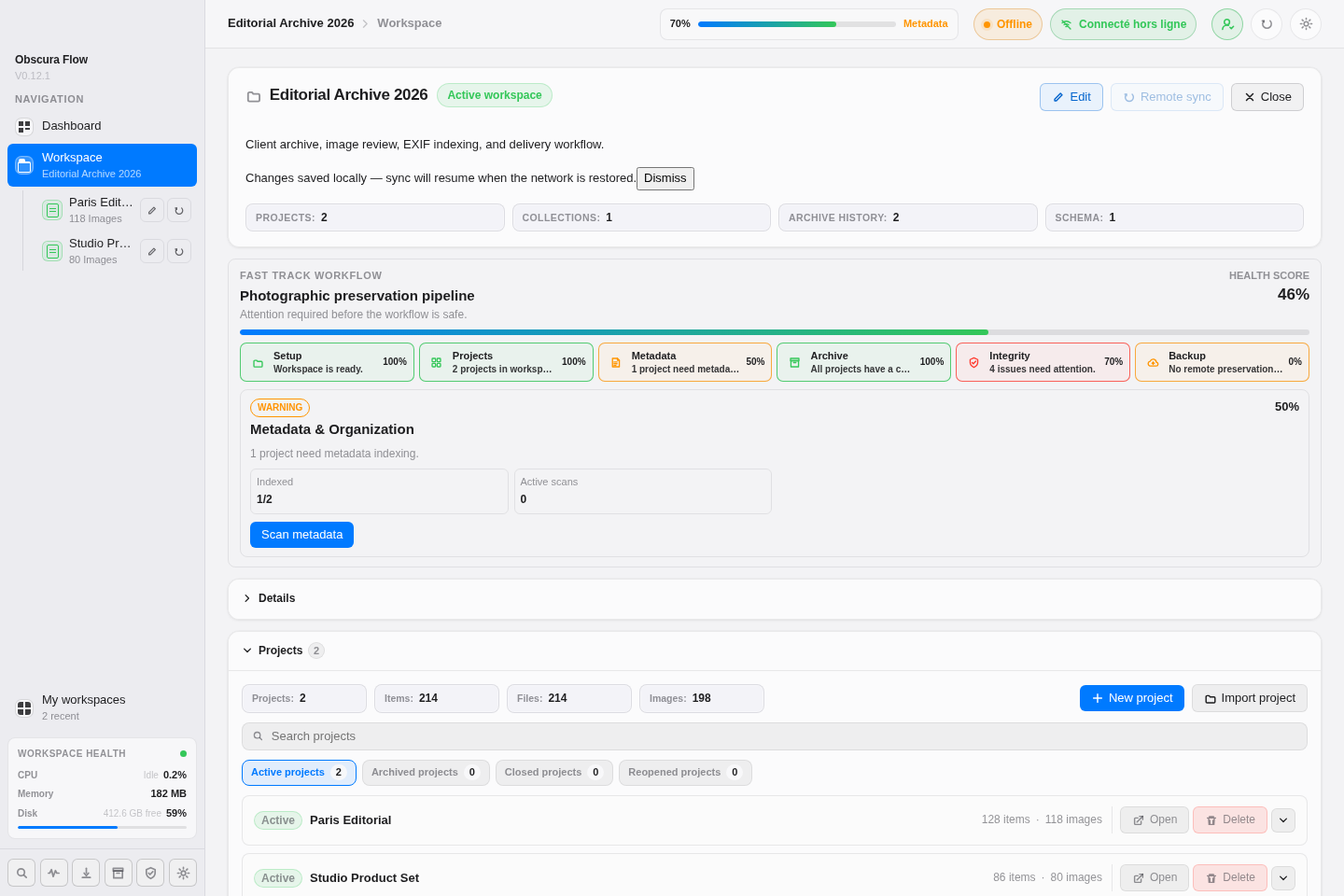
Task: Select the Integrity pipeline step
Action: 1043,362
